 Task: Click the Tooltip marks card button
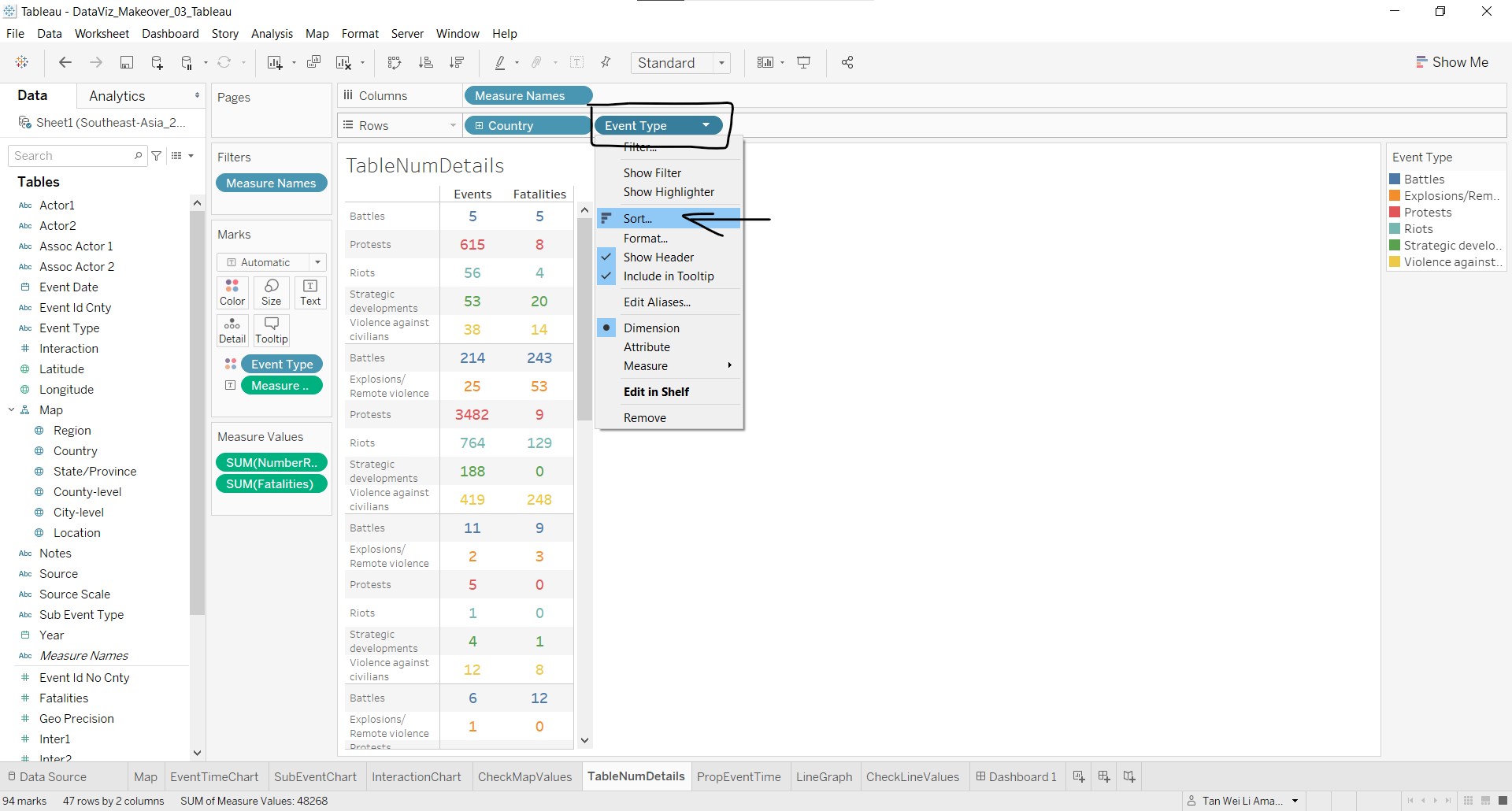(x=272, y=330)
